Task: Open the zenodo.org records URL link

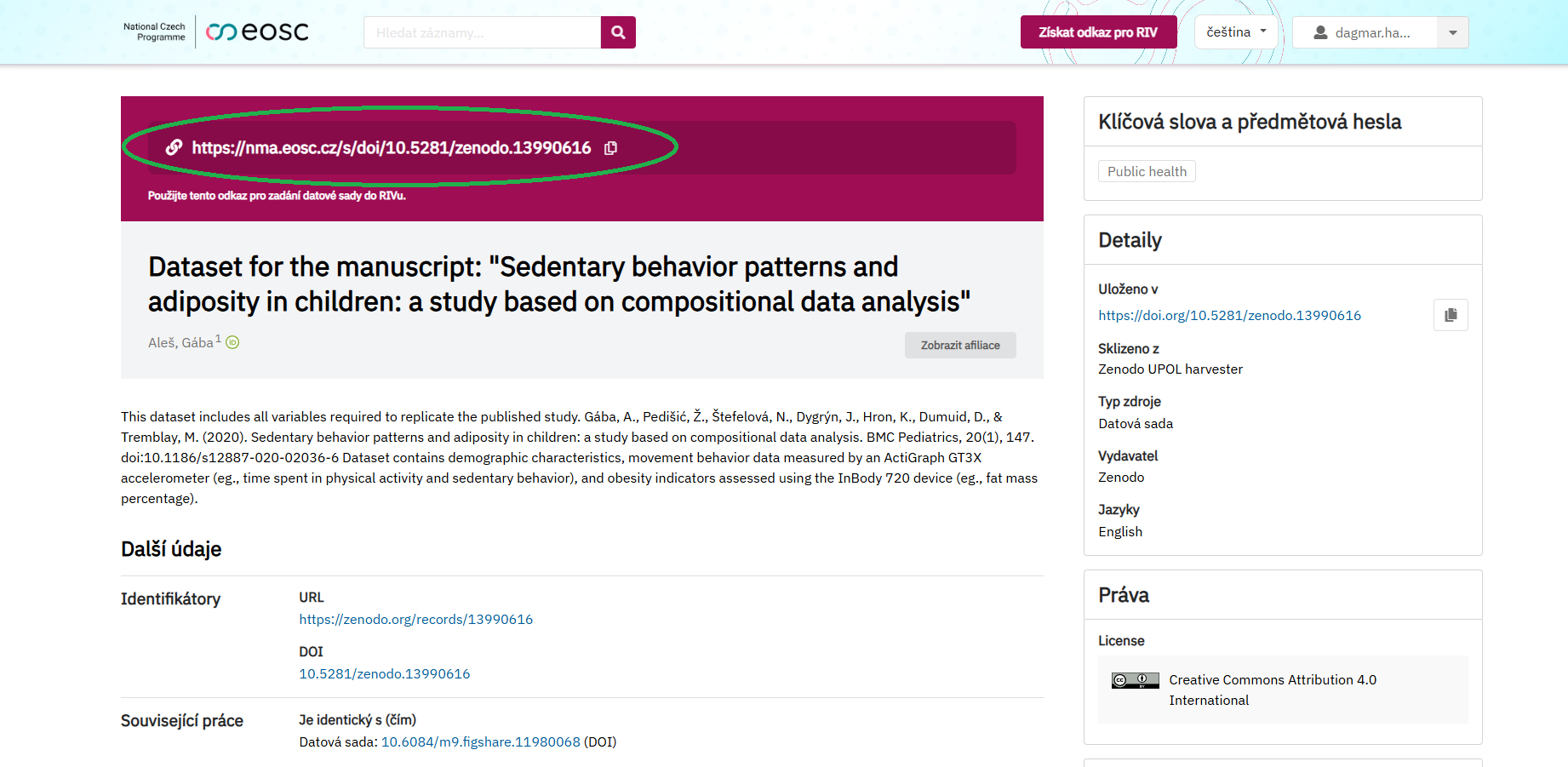Action: [x=415, y=620]
